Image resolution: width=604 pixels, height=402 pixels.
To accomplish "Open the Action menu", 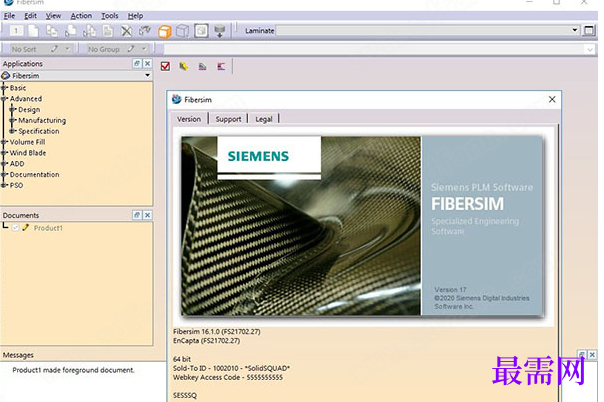I will pos(81,16).
